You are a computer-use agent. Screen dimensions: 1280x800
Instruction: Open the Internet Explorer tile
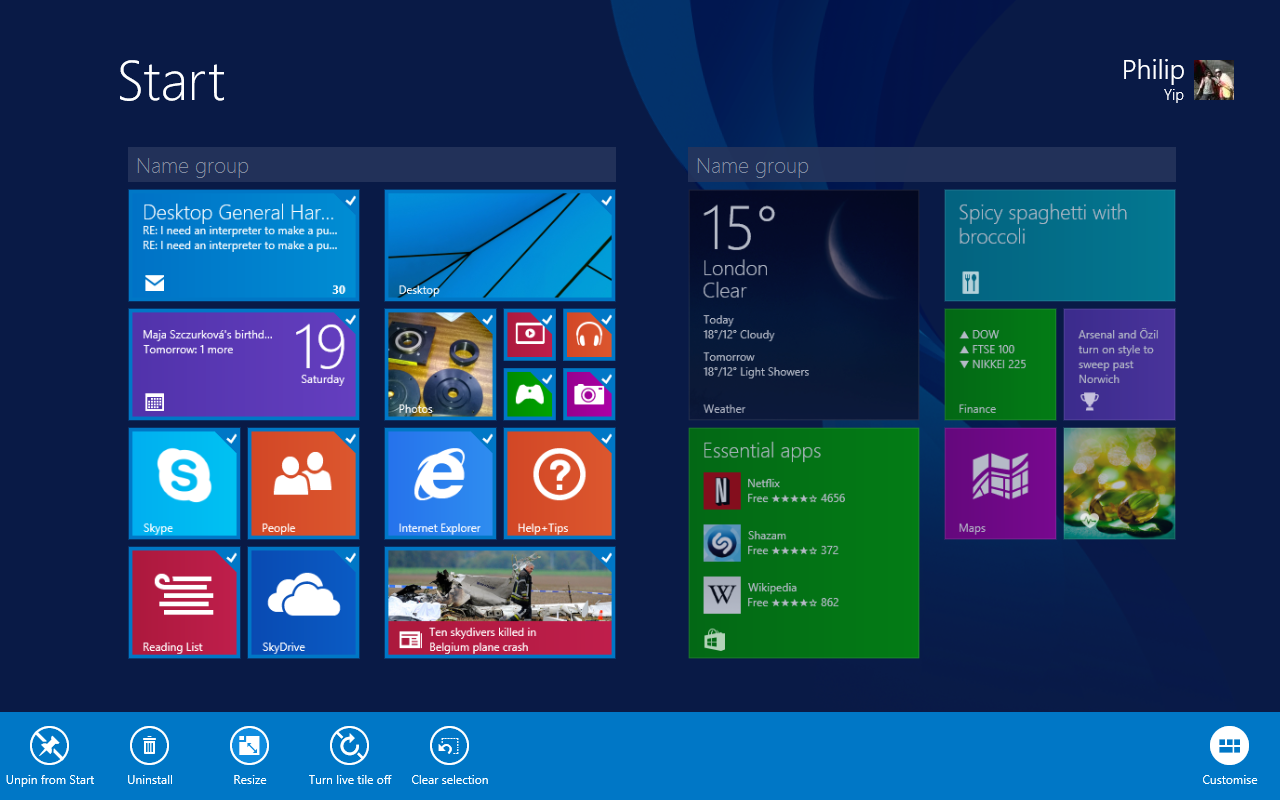click(440, 484)
